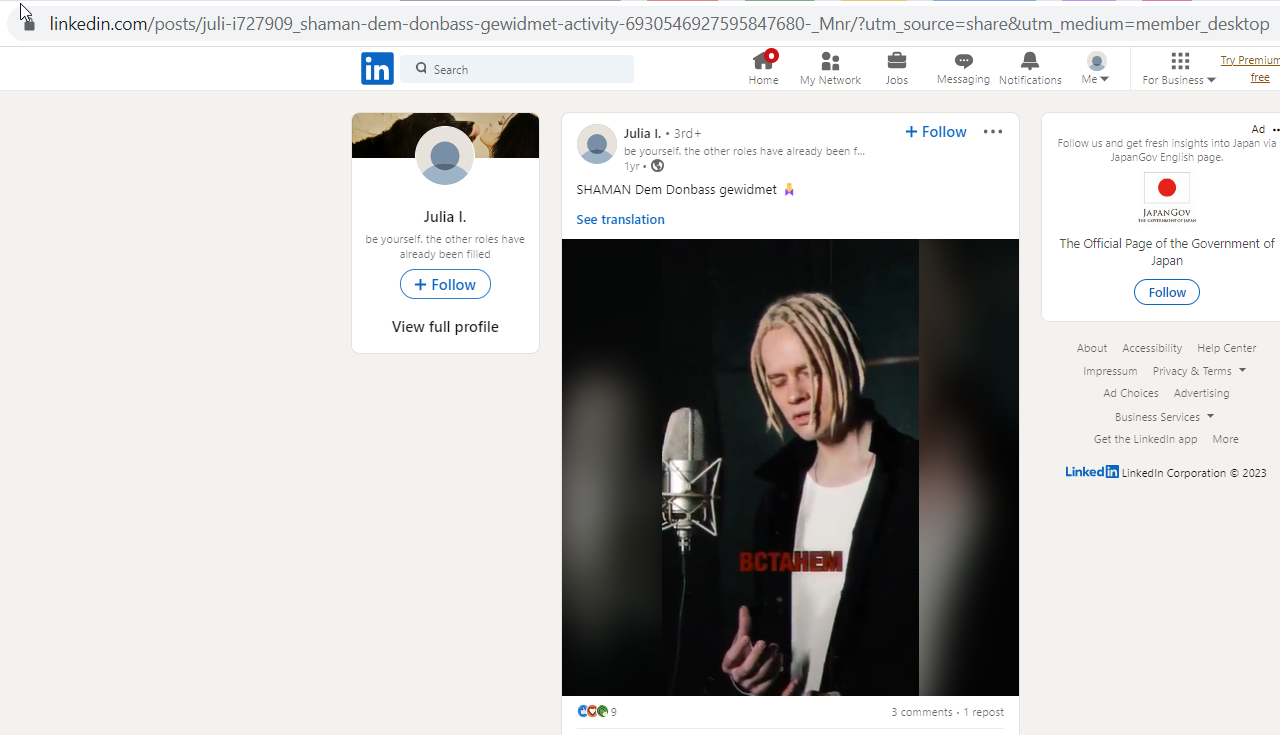This screenshot has height=735, width=1280.
Task: Open the Me profile menu
Action: pos(1096,68)
